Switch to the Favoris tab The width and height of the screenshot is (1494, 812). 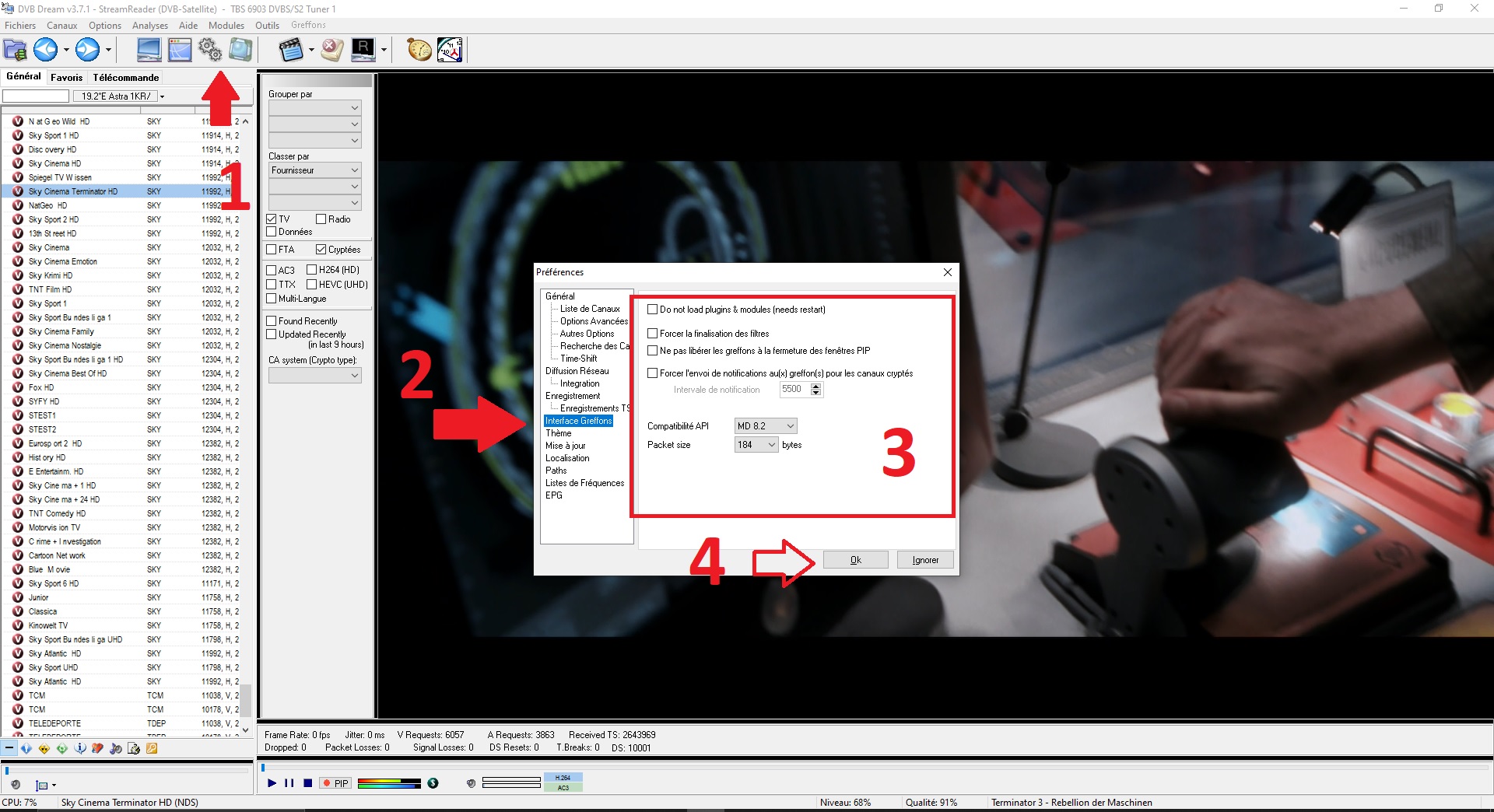pyautogui.click(x=67, y=78)
